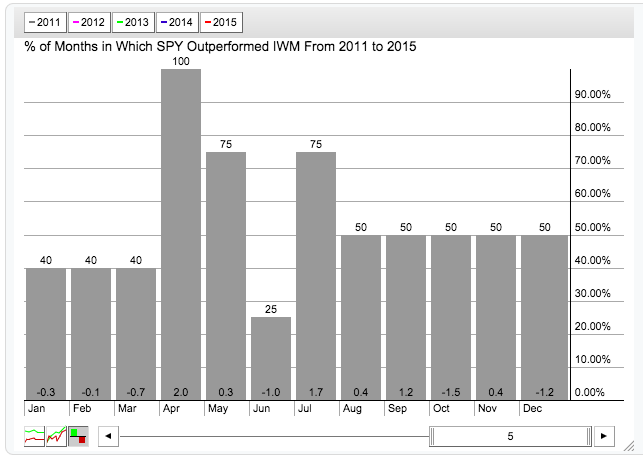Click the chart title about SPY outperforming IWM

click(220, 46)
